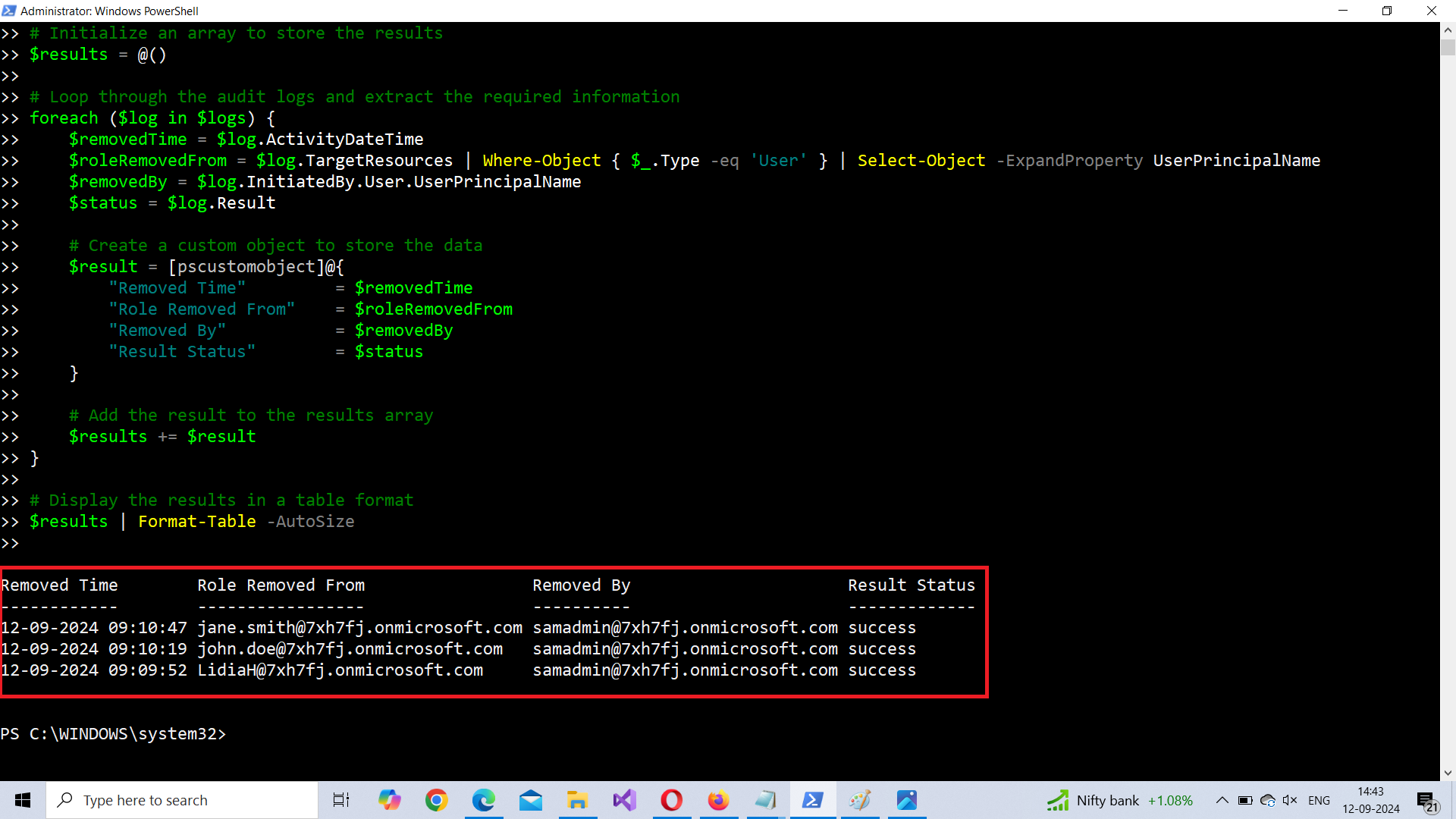Click the PowerShell taskbar icon
This screenshot has height=819, width=1456.
[812, 800]
